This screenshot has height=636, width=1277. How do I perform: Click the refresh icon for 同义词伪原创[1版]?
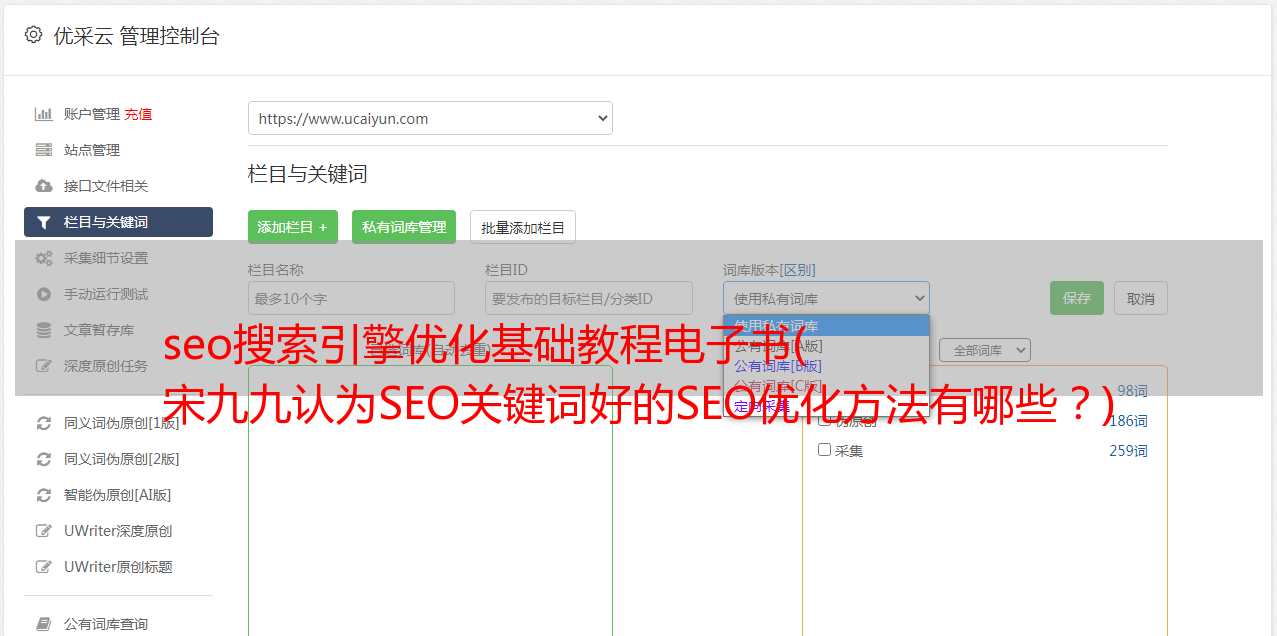coord(43,423)
